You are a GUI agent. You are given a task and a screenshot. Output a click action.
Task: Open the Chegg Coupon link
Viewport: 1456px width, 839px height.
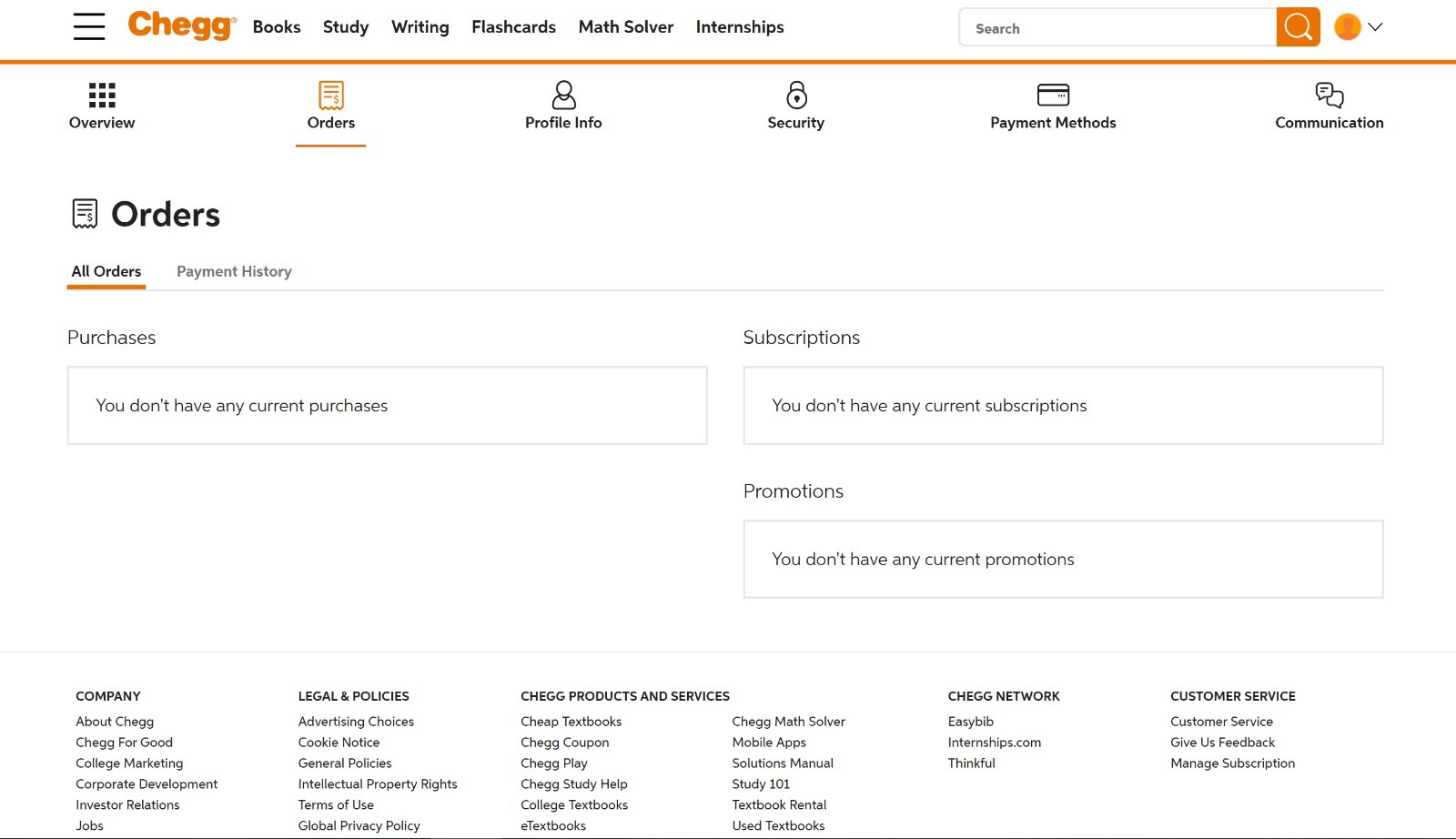coord(565,743)
